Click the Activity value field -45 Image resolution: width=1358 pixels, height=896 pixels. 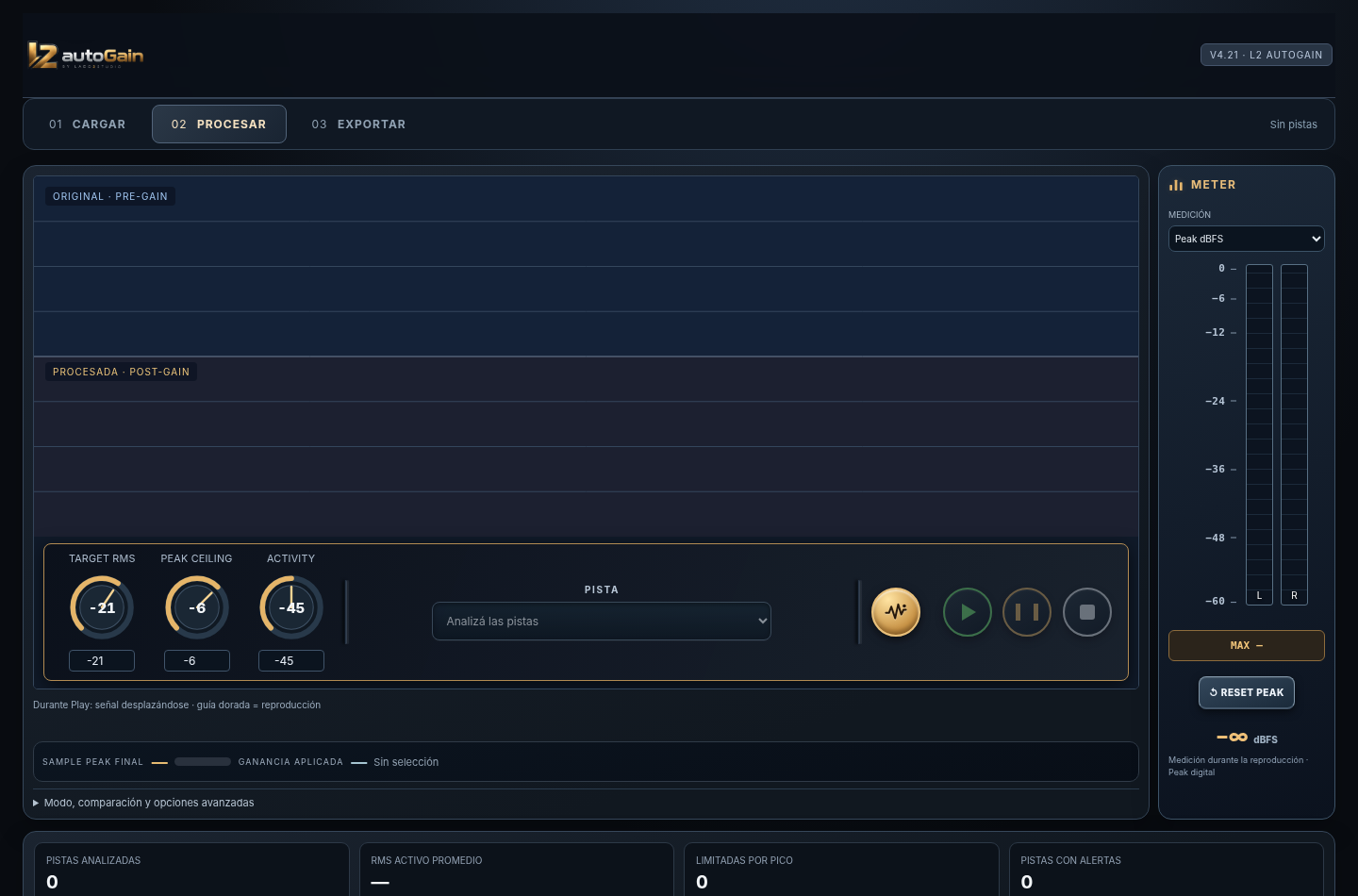click(291, 661)
